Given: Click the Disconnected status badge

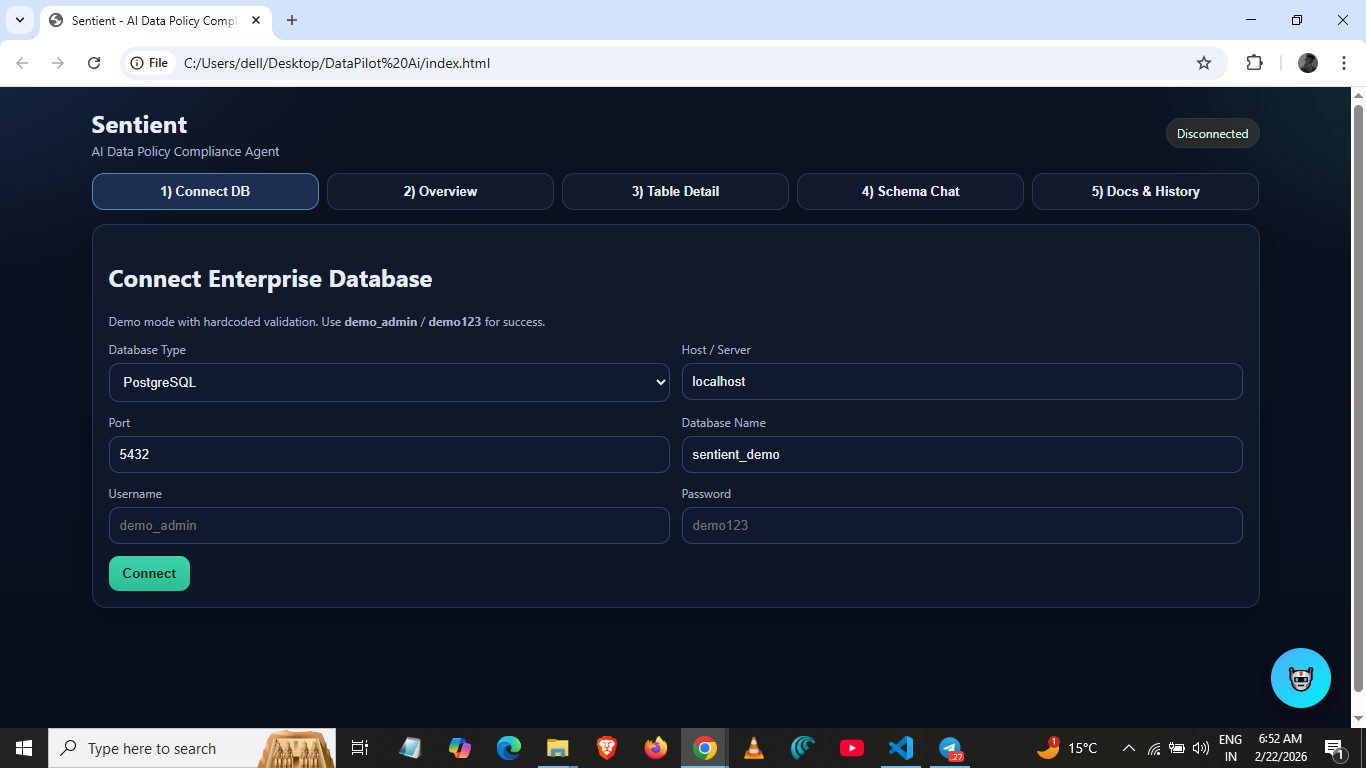Looking at the screenshot, I should [1212, 134].
